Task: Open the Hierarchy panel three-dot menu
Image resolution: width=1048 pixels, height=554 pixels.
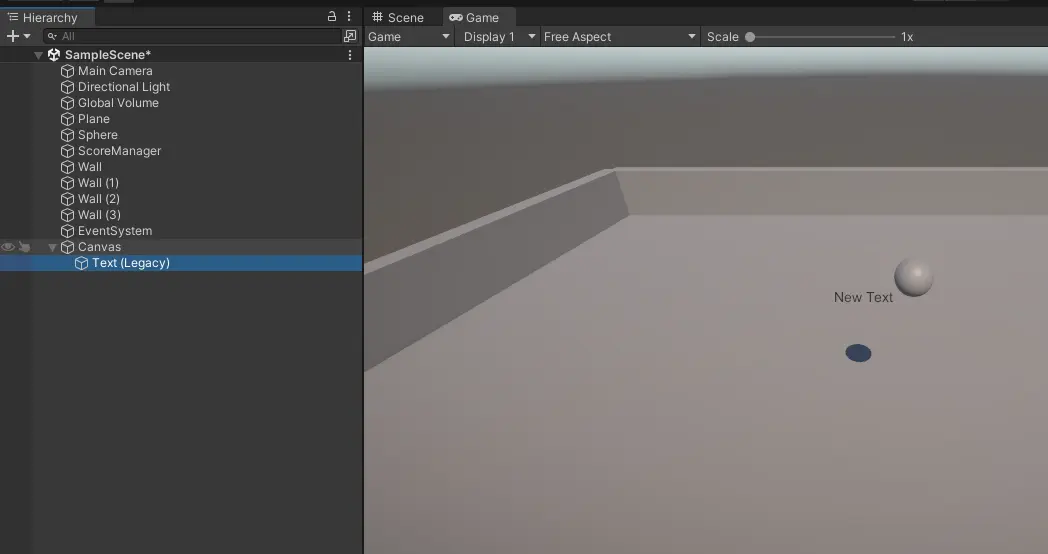Action: (x=349, y=17)
